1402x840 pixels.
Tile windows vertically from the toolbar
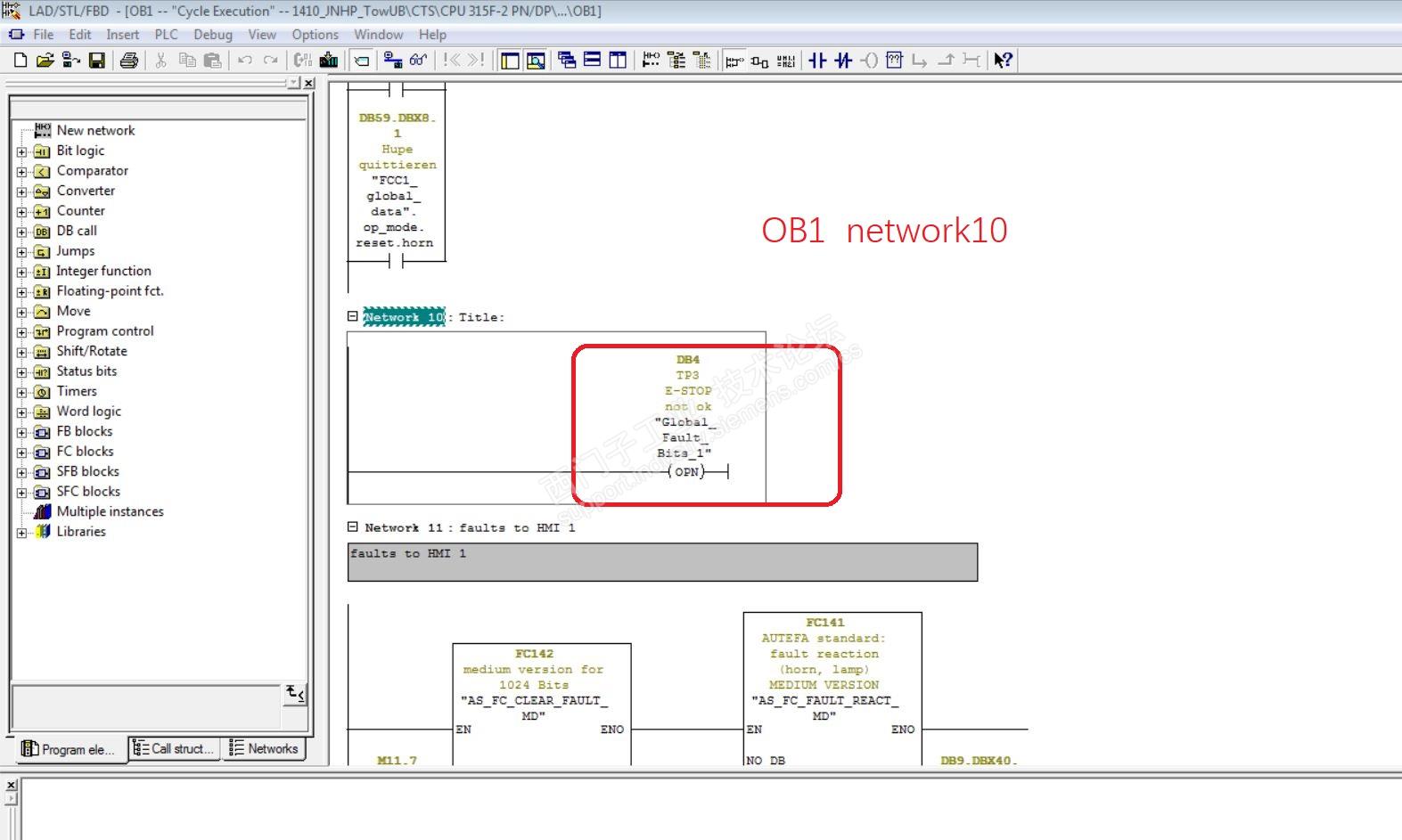pos(618,61)
